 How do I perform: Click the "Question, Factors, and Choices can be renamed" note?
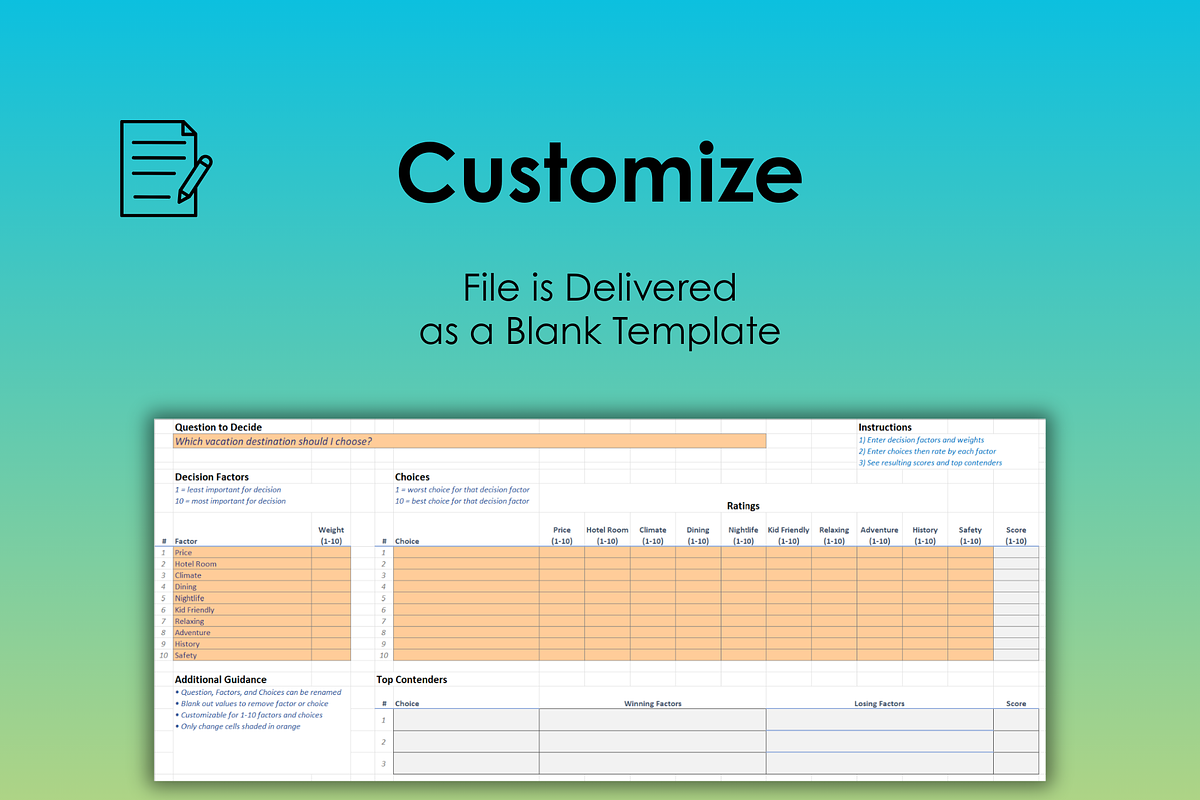point(258,692)
